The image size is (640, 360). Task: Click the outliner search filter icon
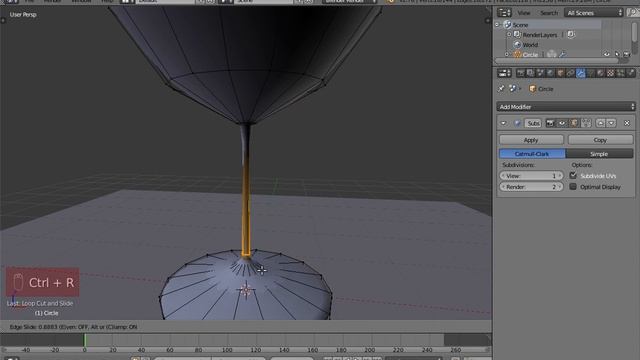pyautogui.click(x=633, y=13)
